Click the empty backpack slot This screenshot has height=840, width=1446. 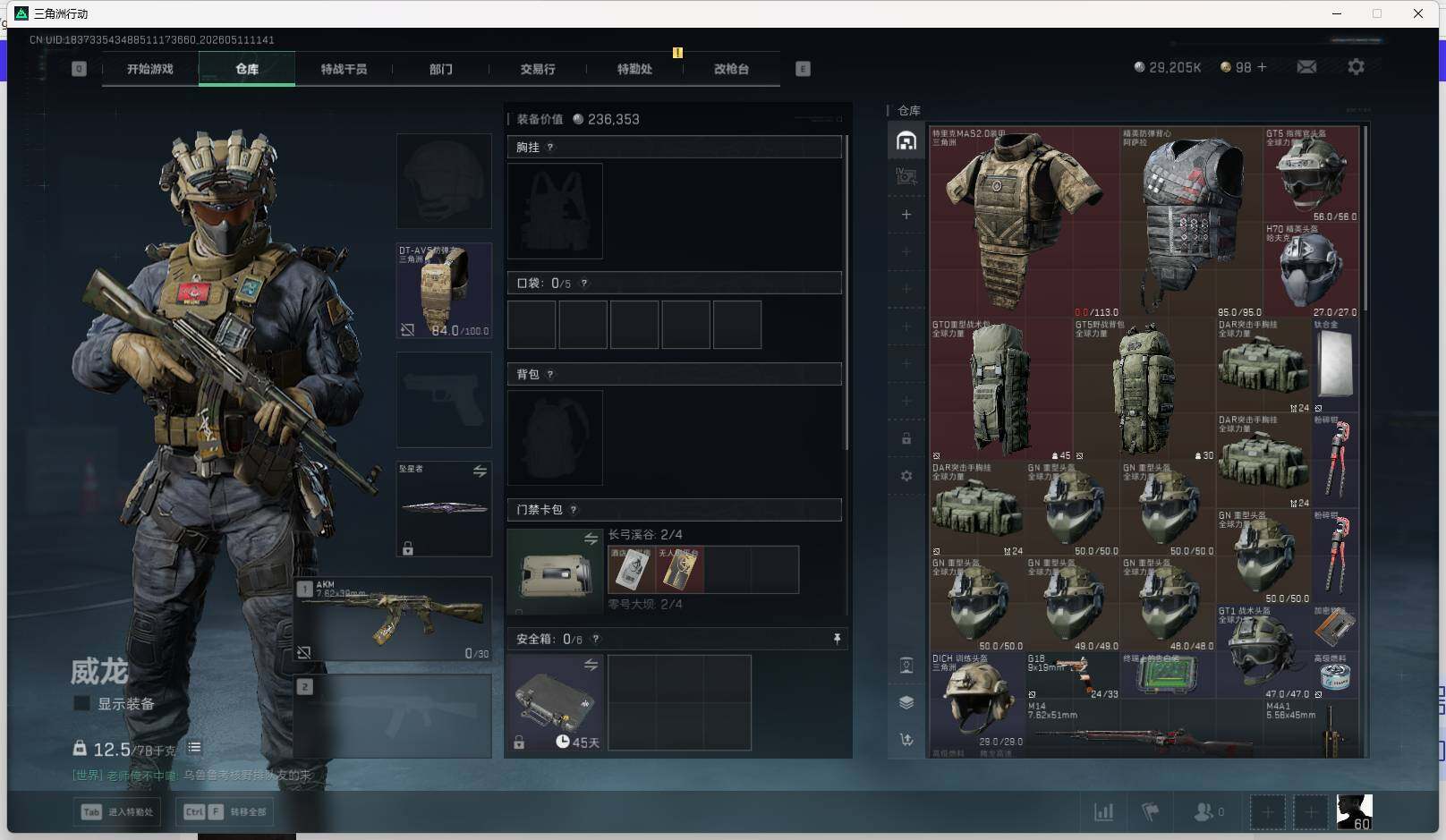point(555,438)
